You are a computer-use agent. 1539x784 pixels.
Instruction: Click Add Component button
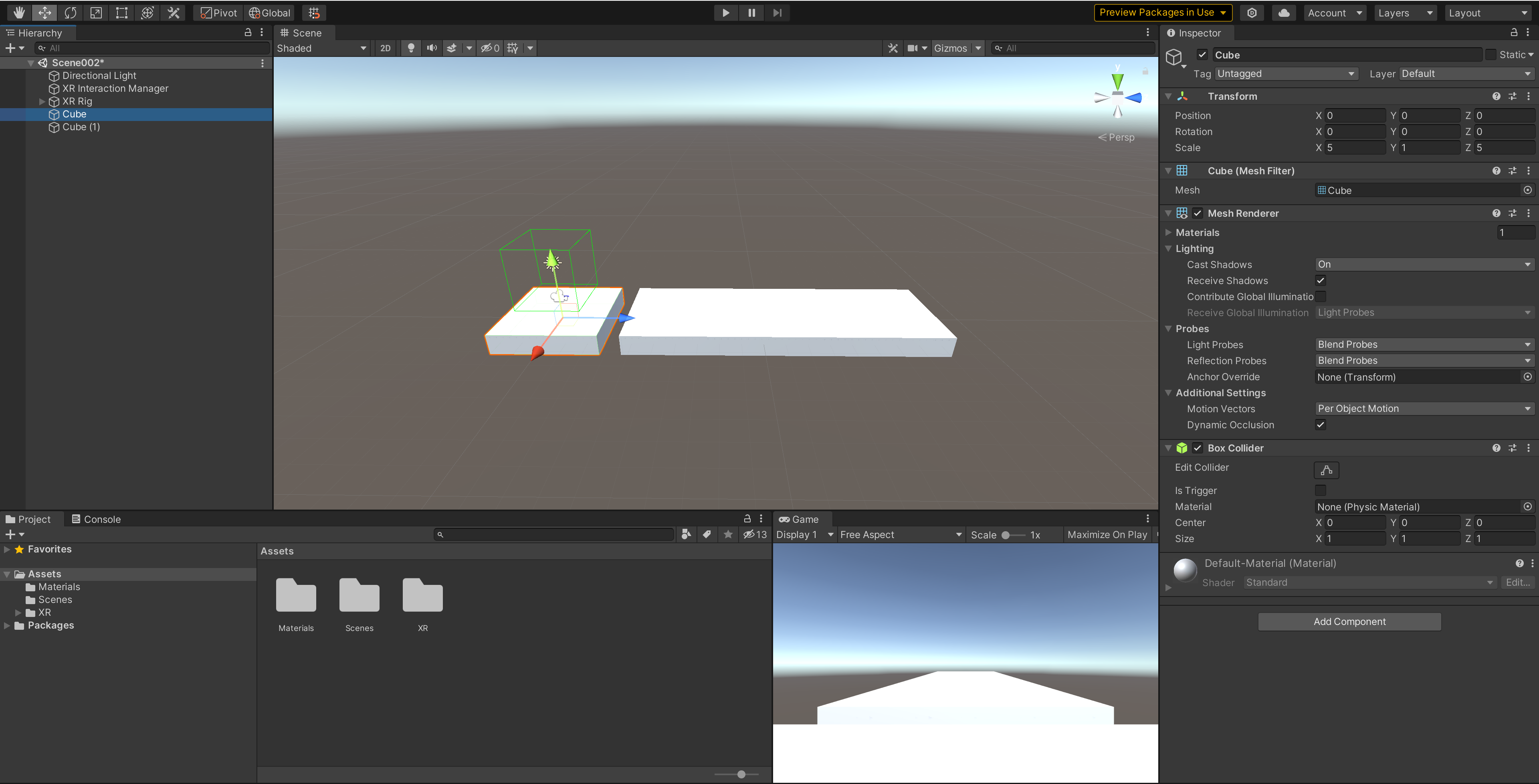(x=1349, y=621)
